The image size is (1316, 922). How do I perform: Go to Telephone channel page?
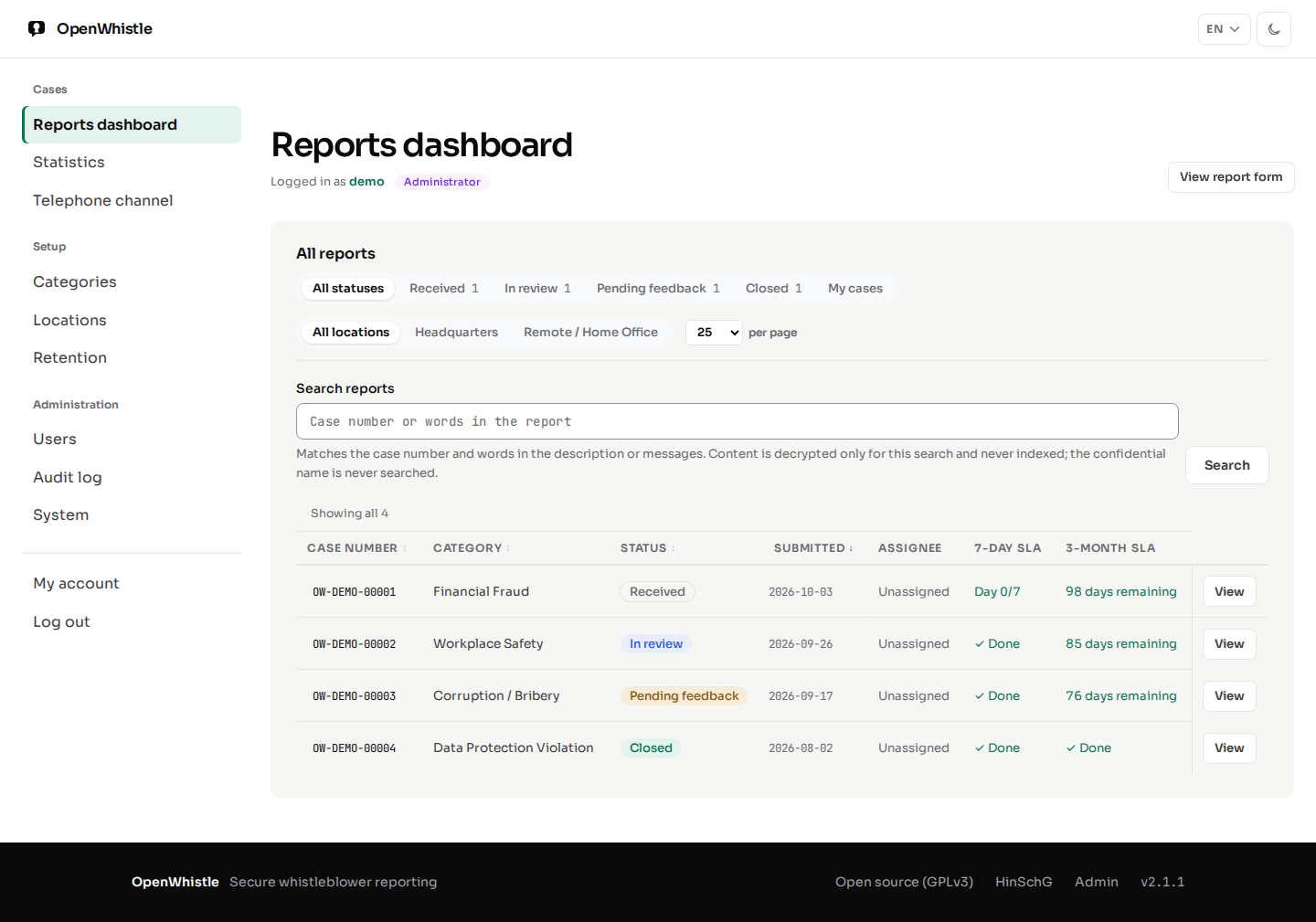[132, 201]
